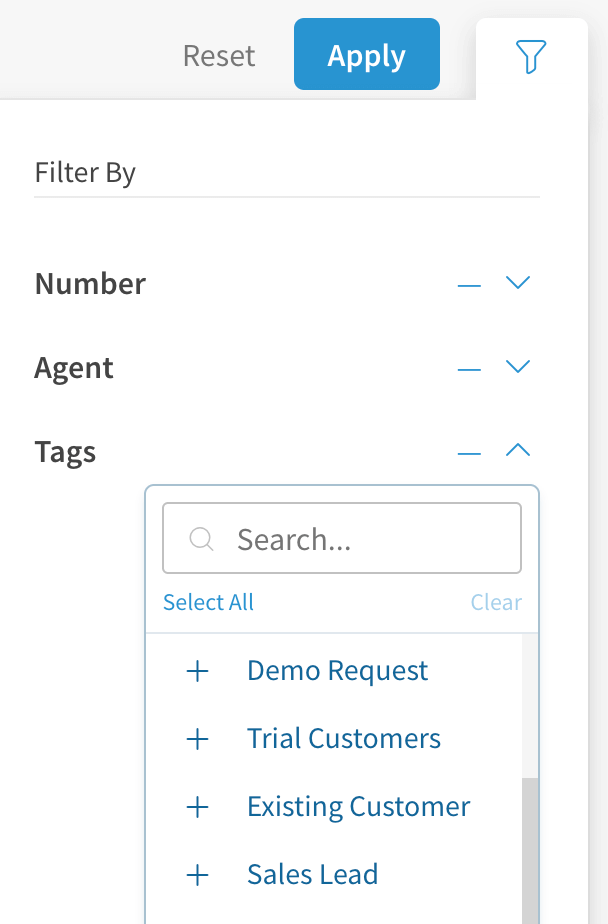Click the funnel filter icon

click(531, 57)
